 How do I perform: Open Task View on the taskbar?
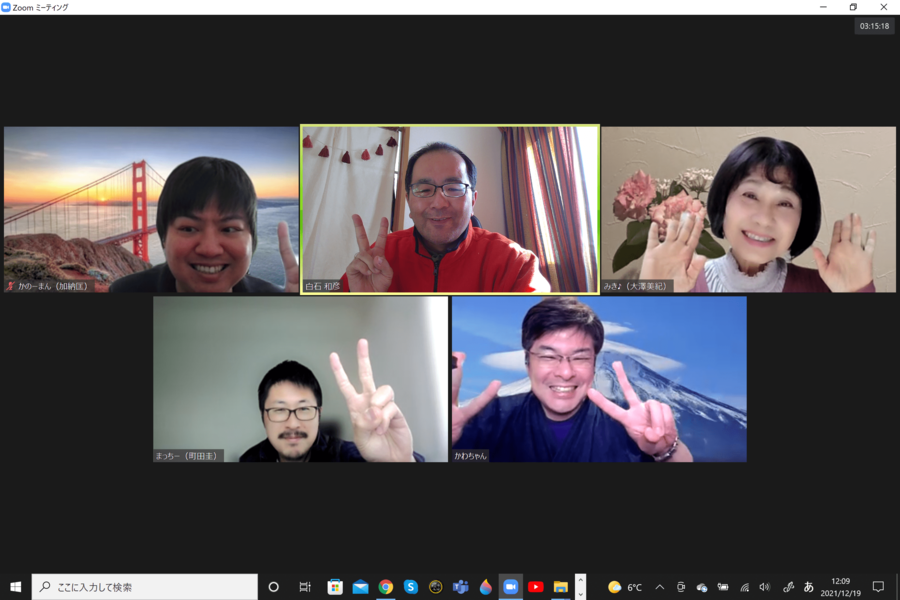305,587
